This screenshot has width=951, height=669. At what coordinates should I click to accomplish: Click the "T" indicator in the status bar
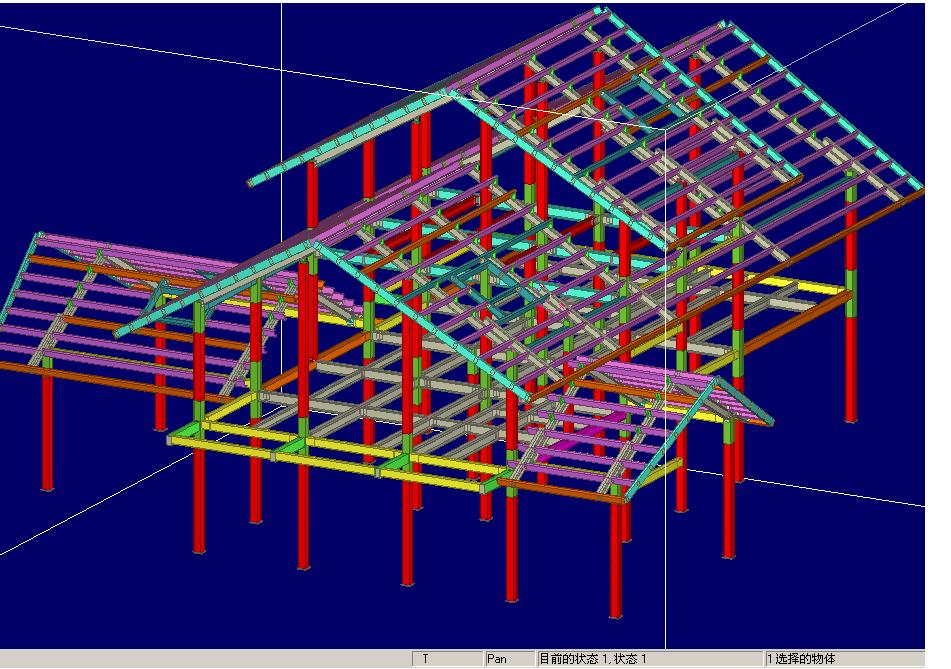coord(447,659)
